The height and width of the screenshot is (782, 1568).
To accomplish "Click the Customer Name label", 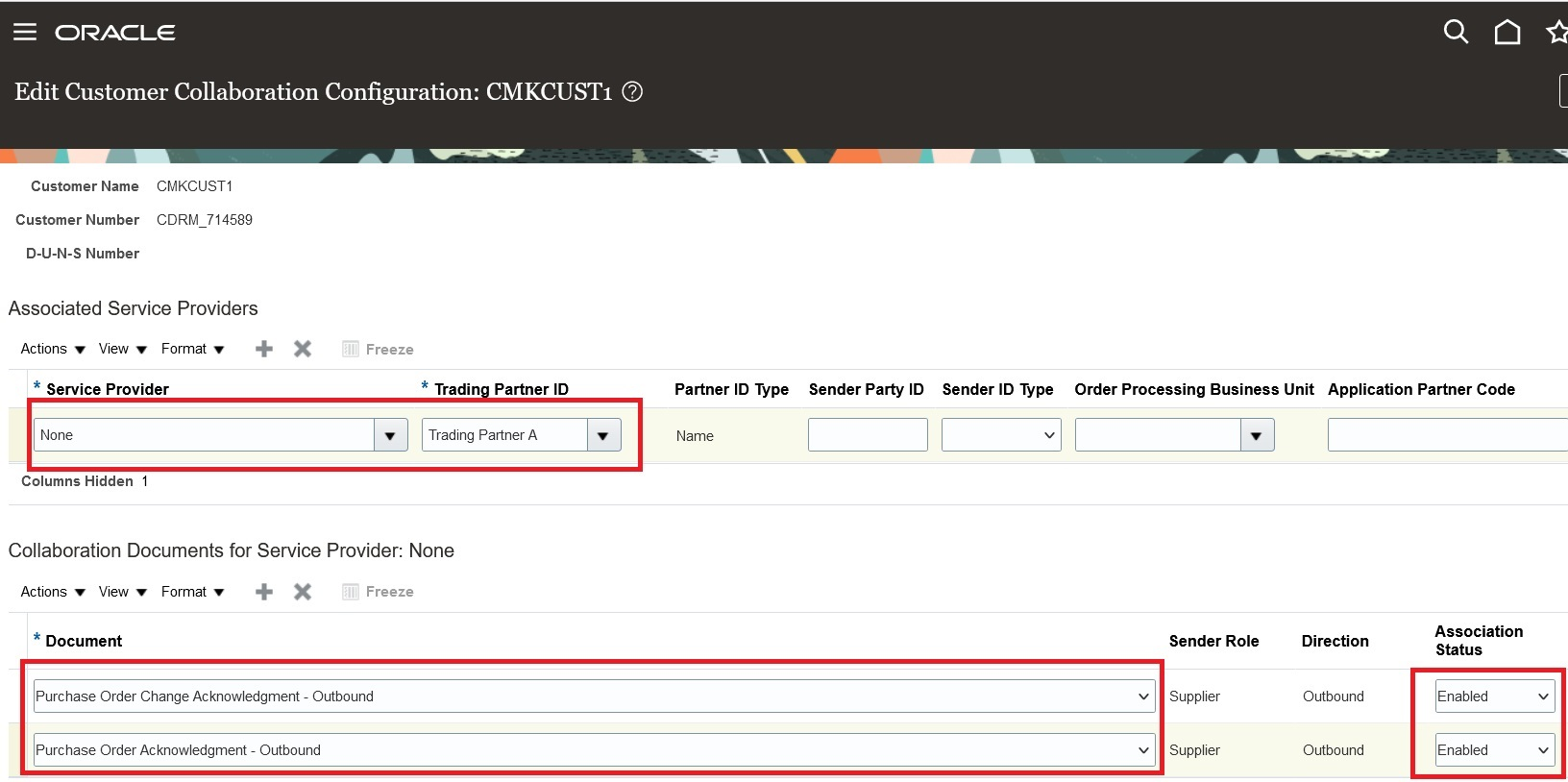I will tap(85, 186).
